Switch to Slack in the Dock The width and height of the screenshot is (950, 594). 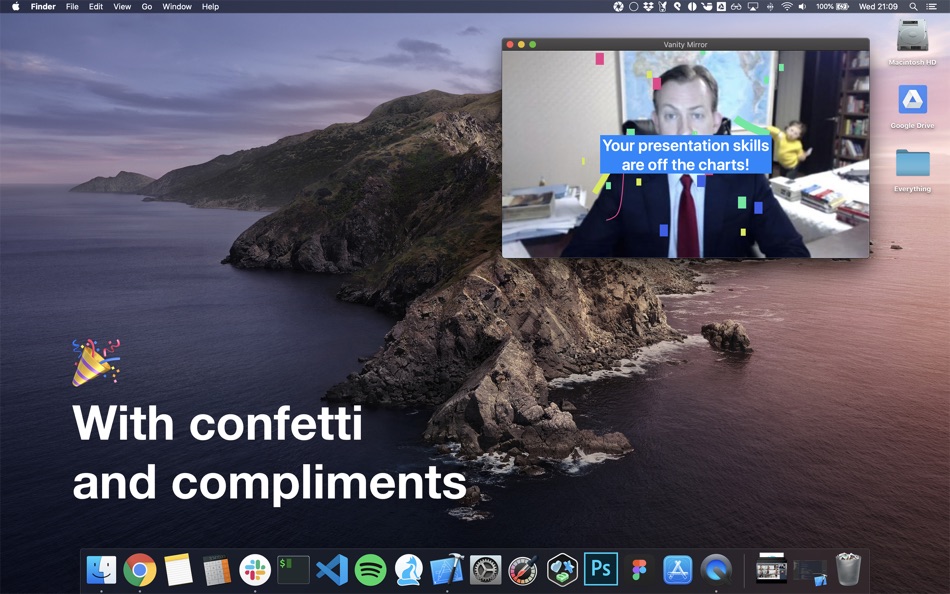point(254,570)
